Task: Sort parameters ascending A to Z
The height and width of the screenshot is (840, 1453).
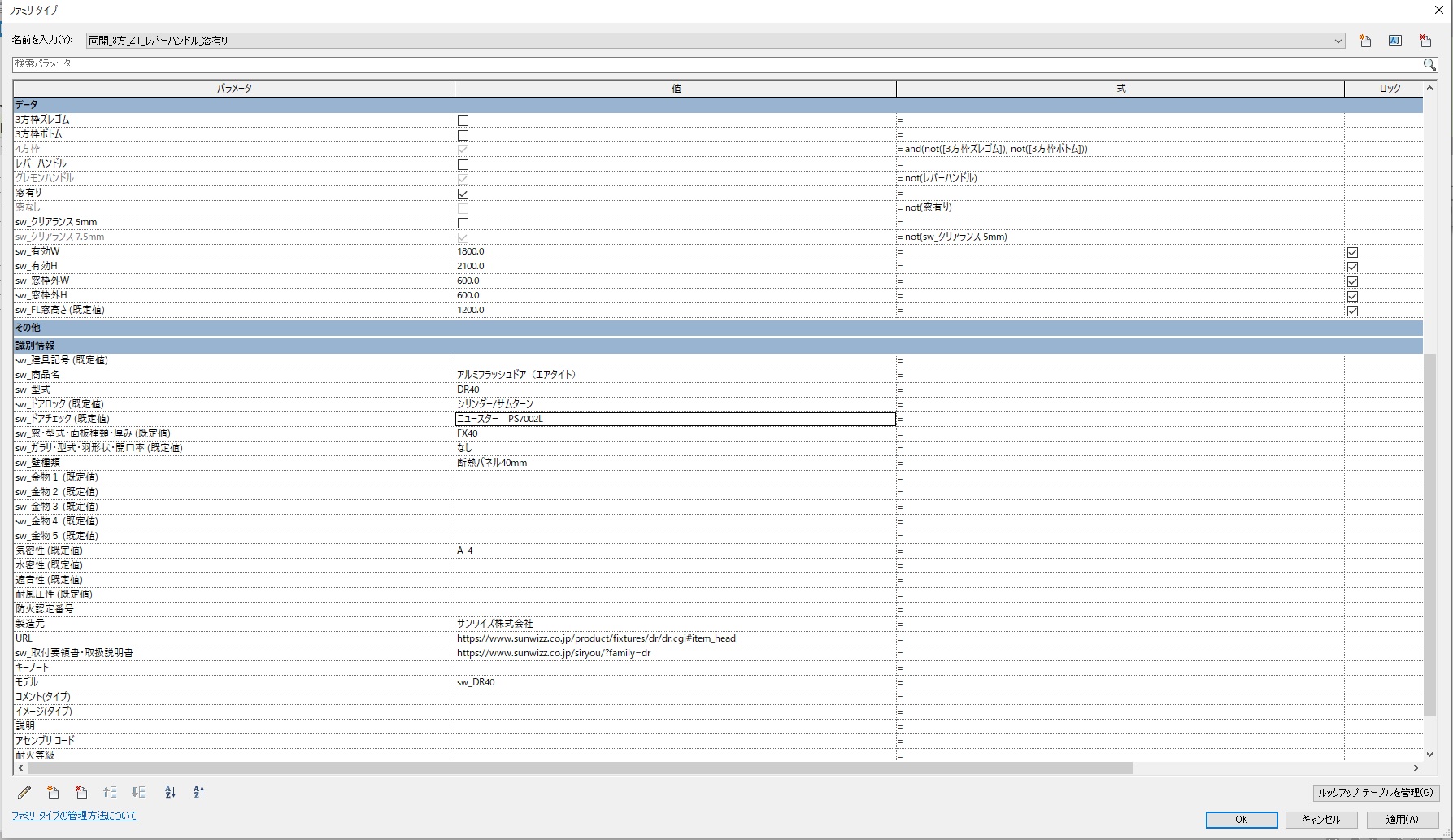Action: 170,792
